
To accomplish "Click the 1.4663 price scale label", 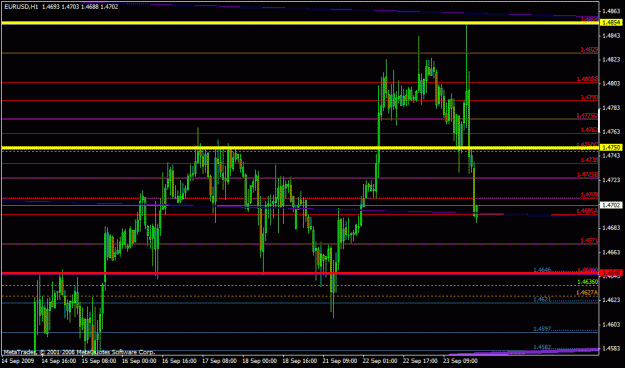I will 611,252.
